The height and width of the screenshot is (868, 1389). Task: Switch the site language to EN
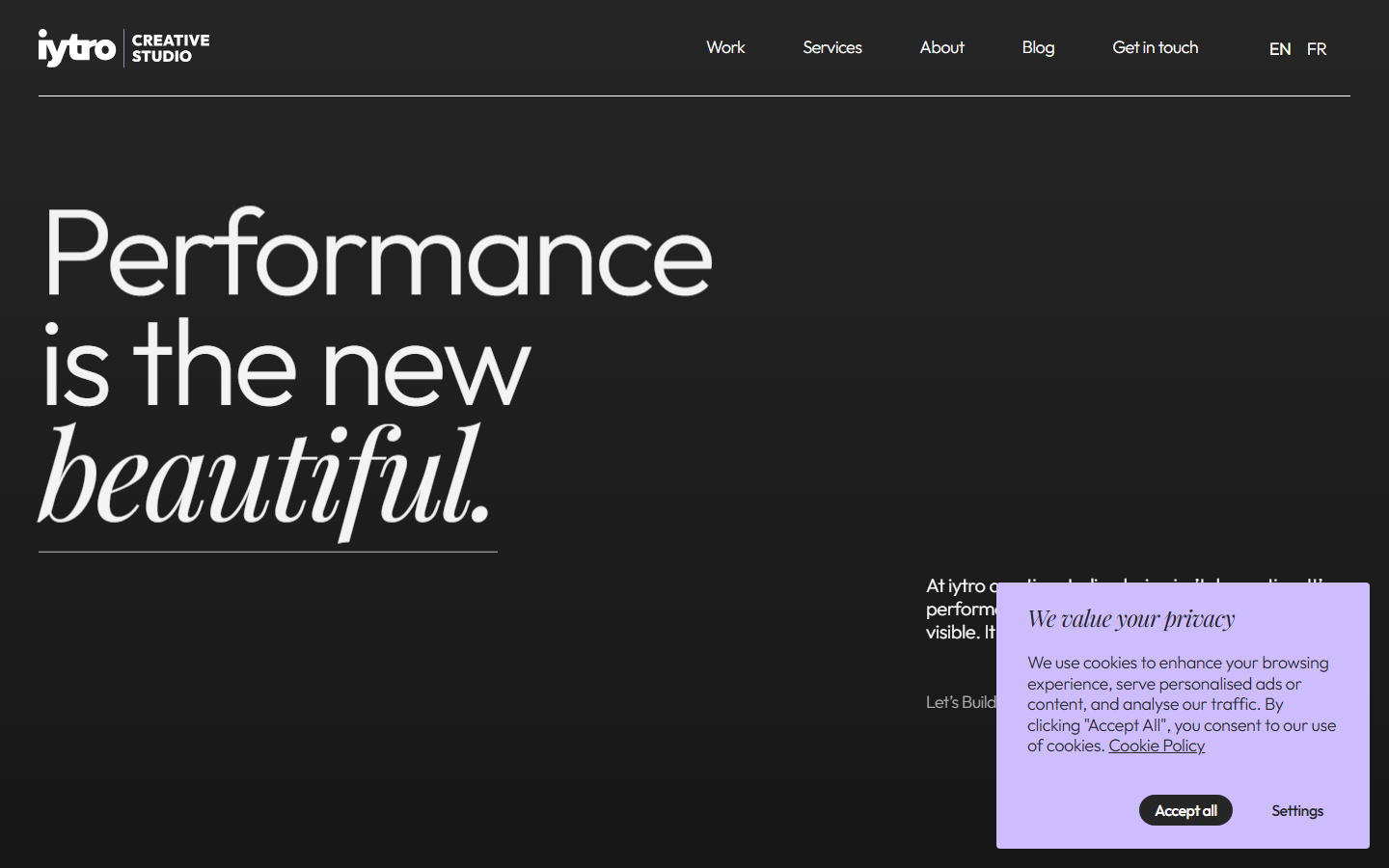tap(1280, 49)
